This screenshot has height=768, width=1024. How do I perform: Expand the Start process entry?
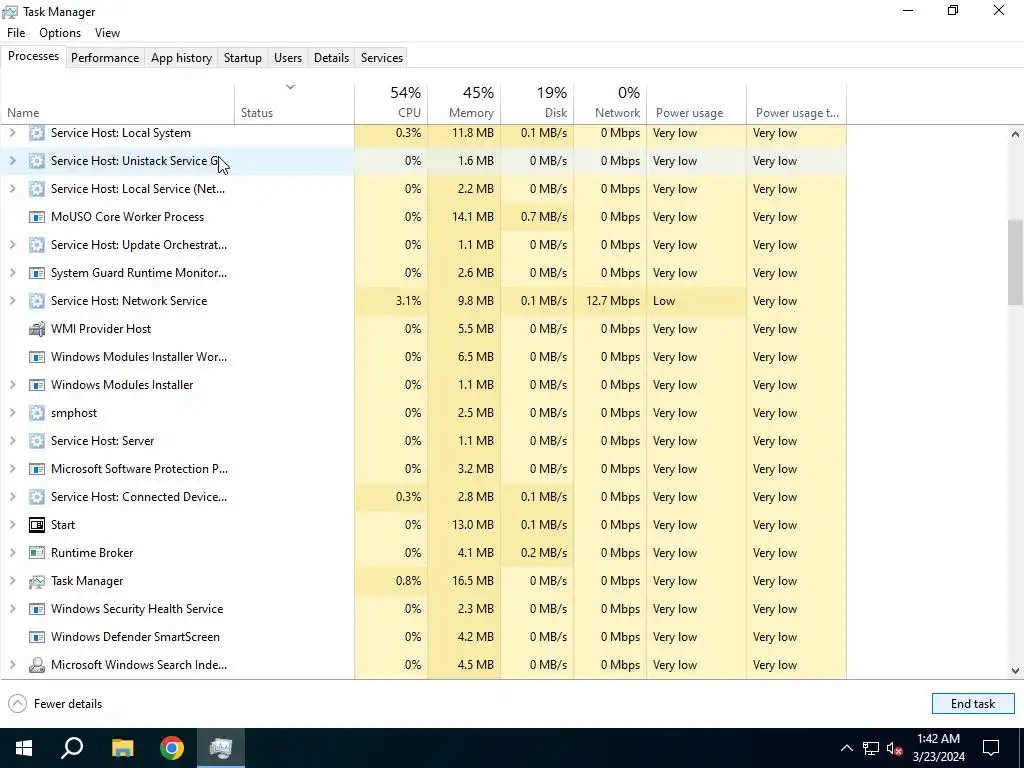(12, 525)
